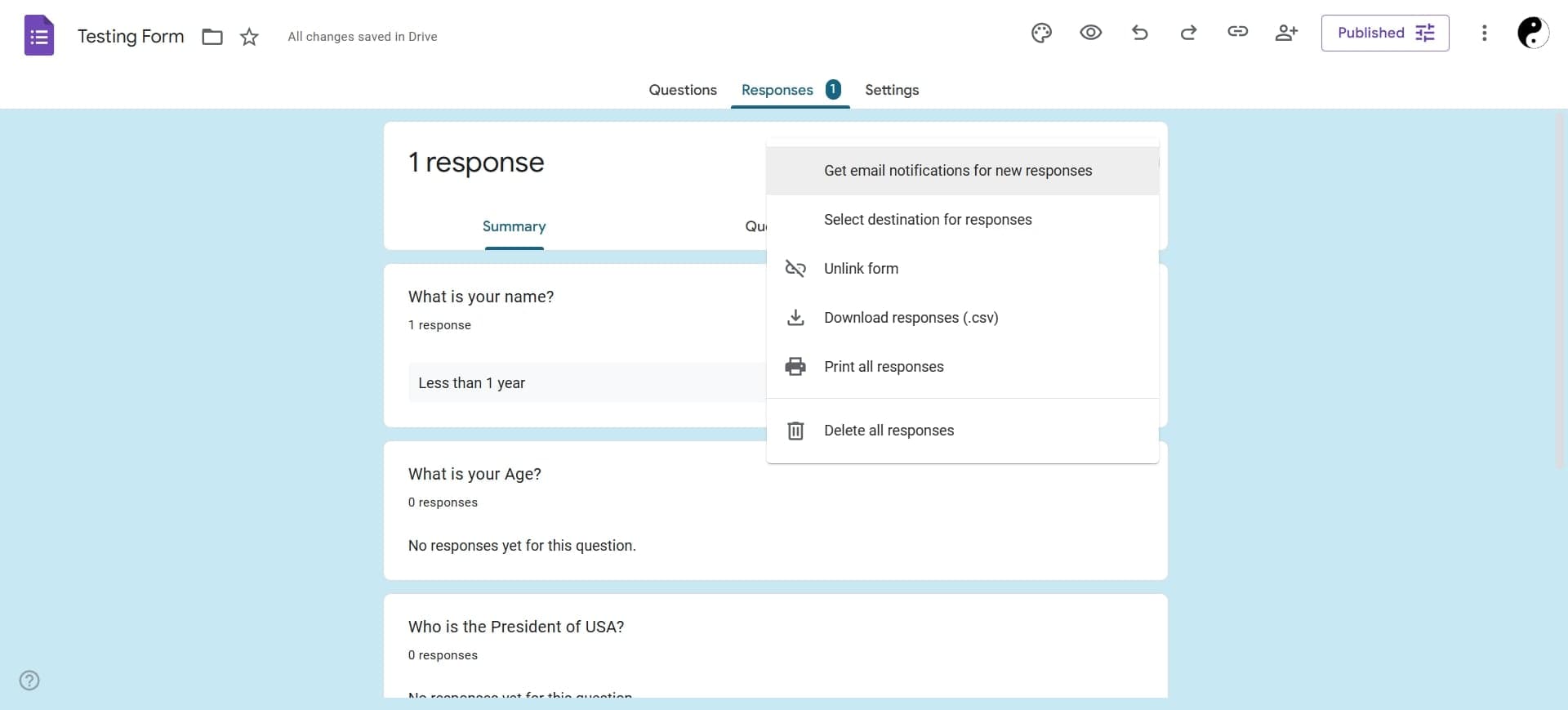Click Move to folder icon
This screenshot has width=1568, height=710.
point(212,37)
